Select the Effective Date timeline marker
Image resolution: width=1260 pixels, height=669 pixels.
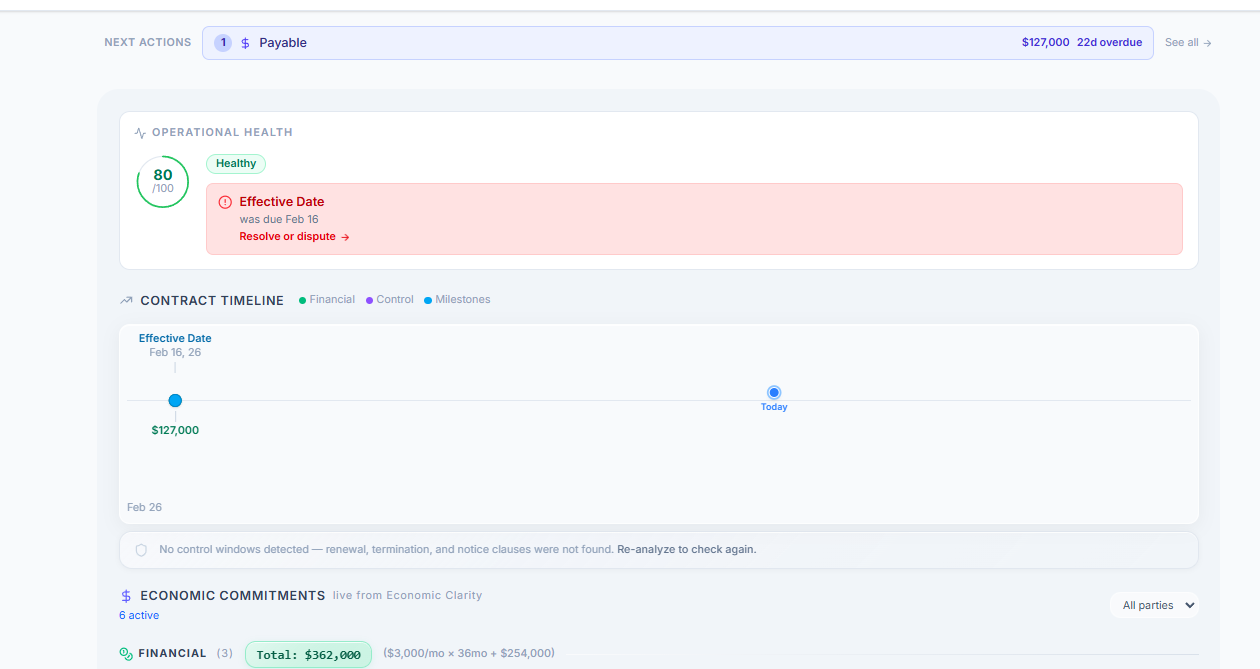pyautogui.click(x=175, y=401)
